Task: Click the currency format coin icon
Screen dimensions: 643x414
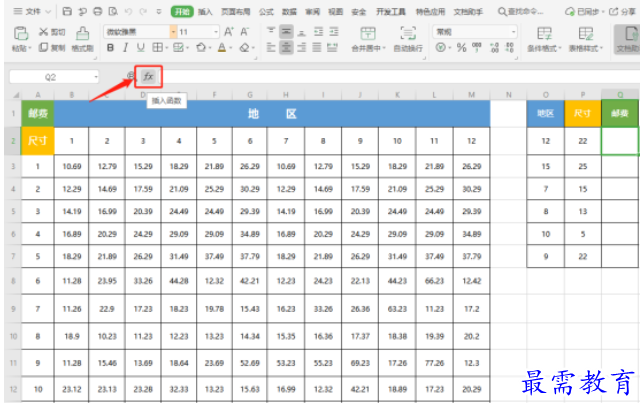Action: (441, 48)
